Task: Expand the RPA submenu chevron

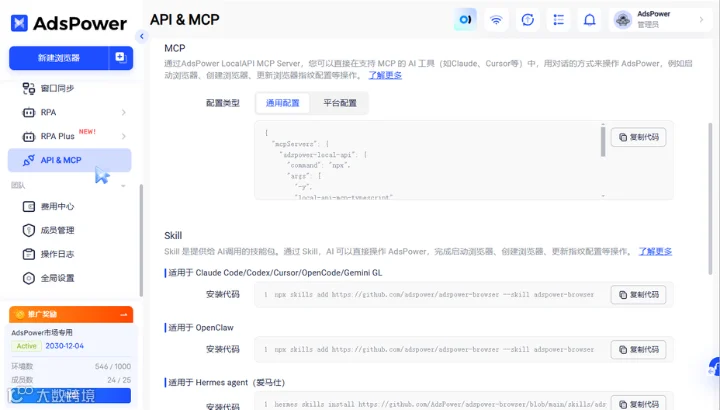Action: coord(124,112)
